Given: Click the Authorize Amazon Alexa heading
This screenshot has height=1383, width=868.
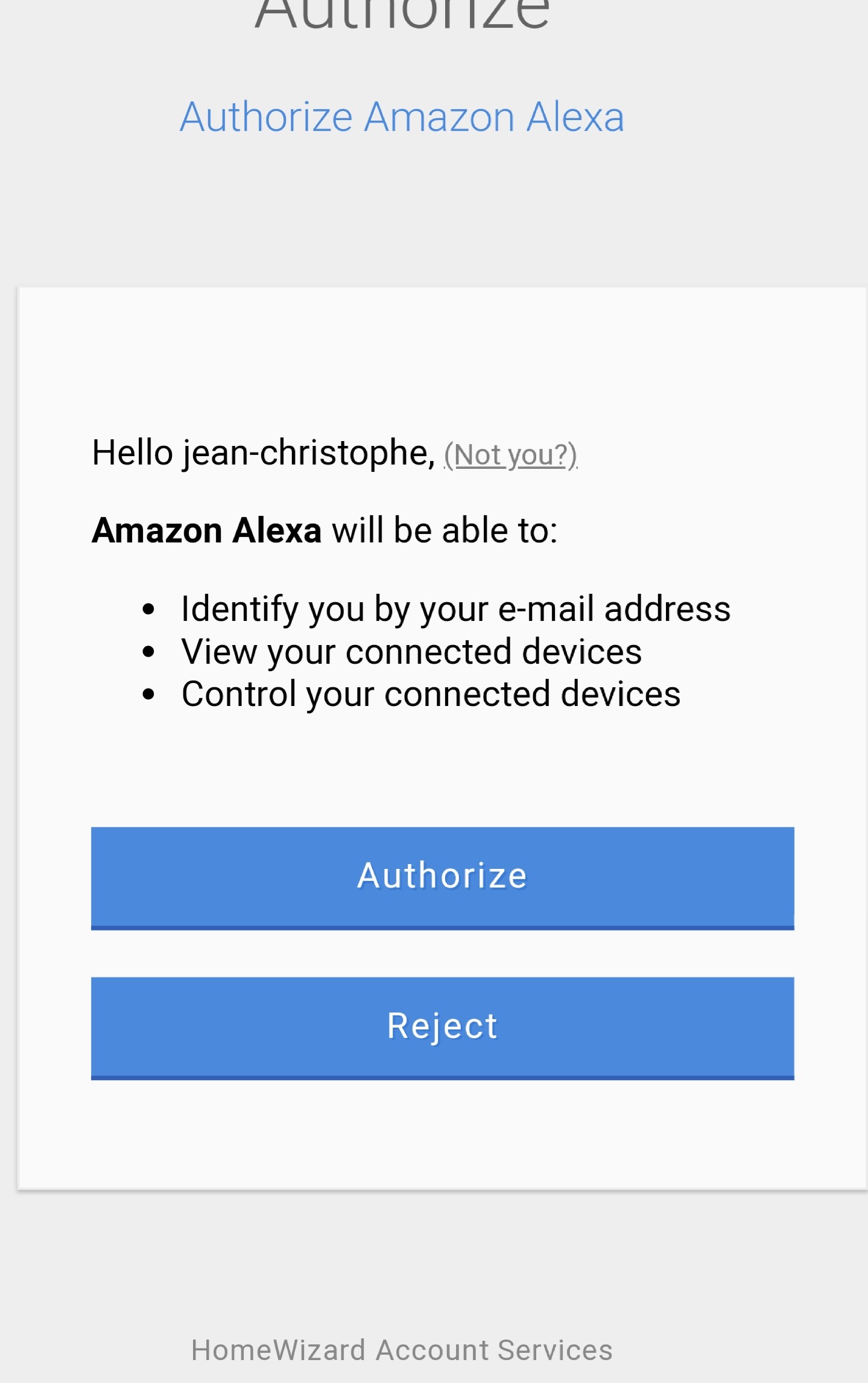Looking at the screenshot, I should (x=402, y=116).
